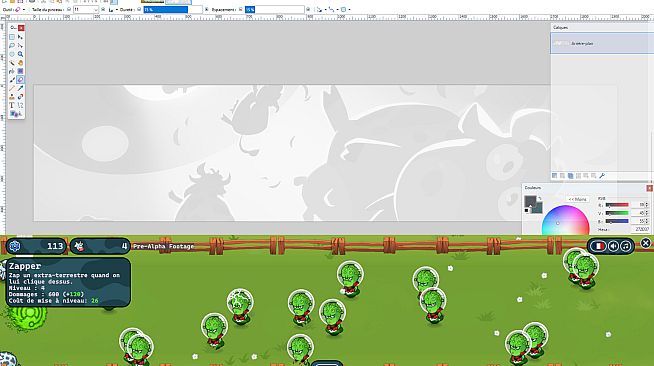
Task: Open layer properties wrench icon
Action: (x=602, y=175)
